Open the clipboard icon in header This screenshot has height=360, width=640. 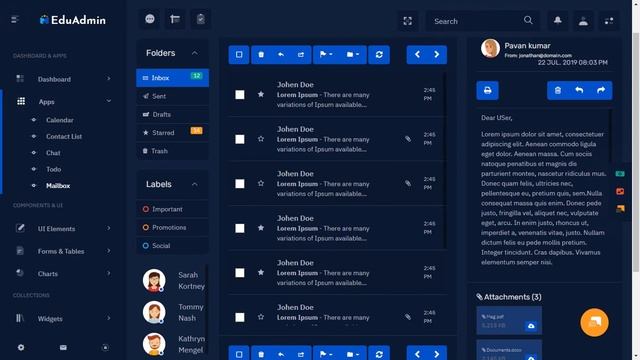coord(200,19)
